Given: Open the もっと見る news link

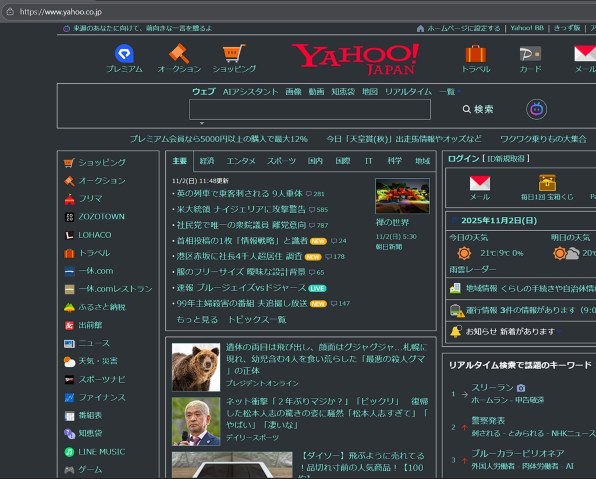Looking at the screenshot, I should [x=197, y=319].
